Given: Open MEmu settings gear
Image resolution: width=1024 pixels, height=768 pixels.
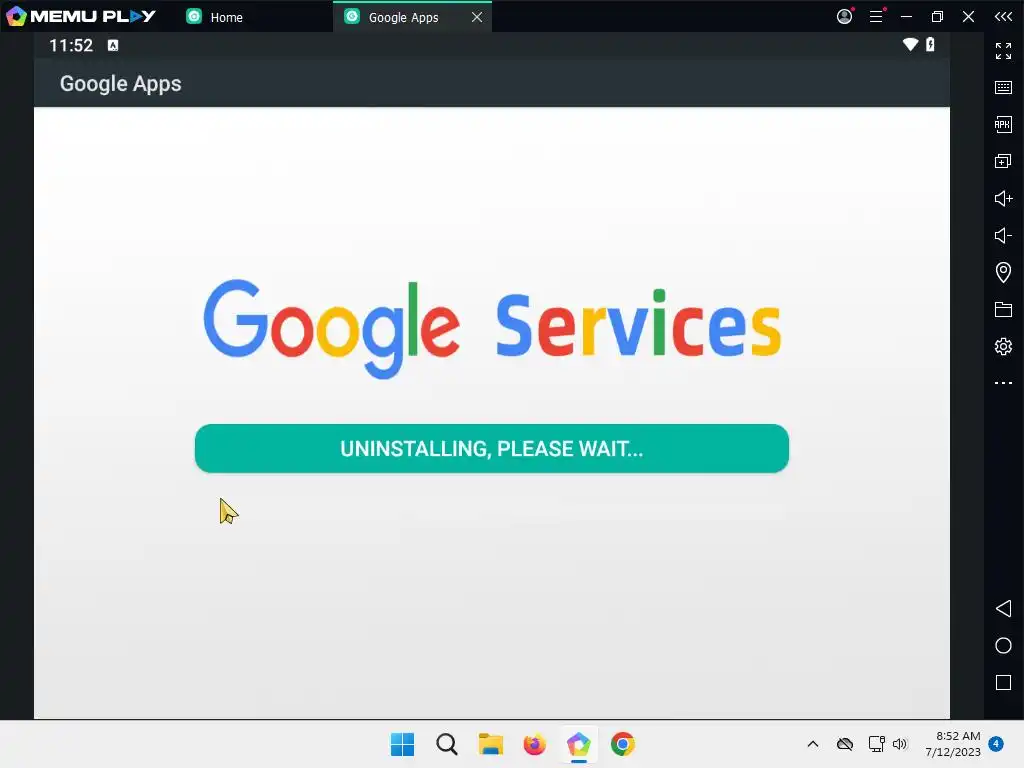Looking at the screenshot, I should [1003, 346].
